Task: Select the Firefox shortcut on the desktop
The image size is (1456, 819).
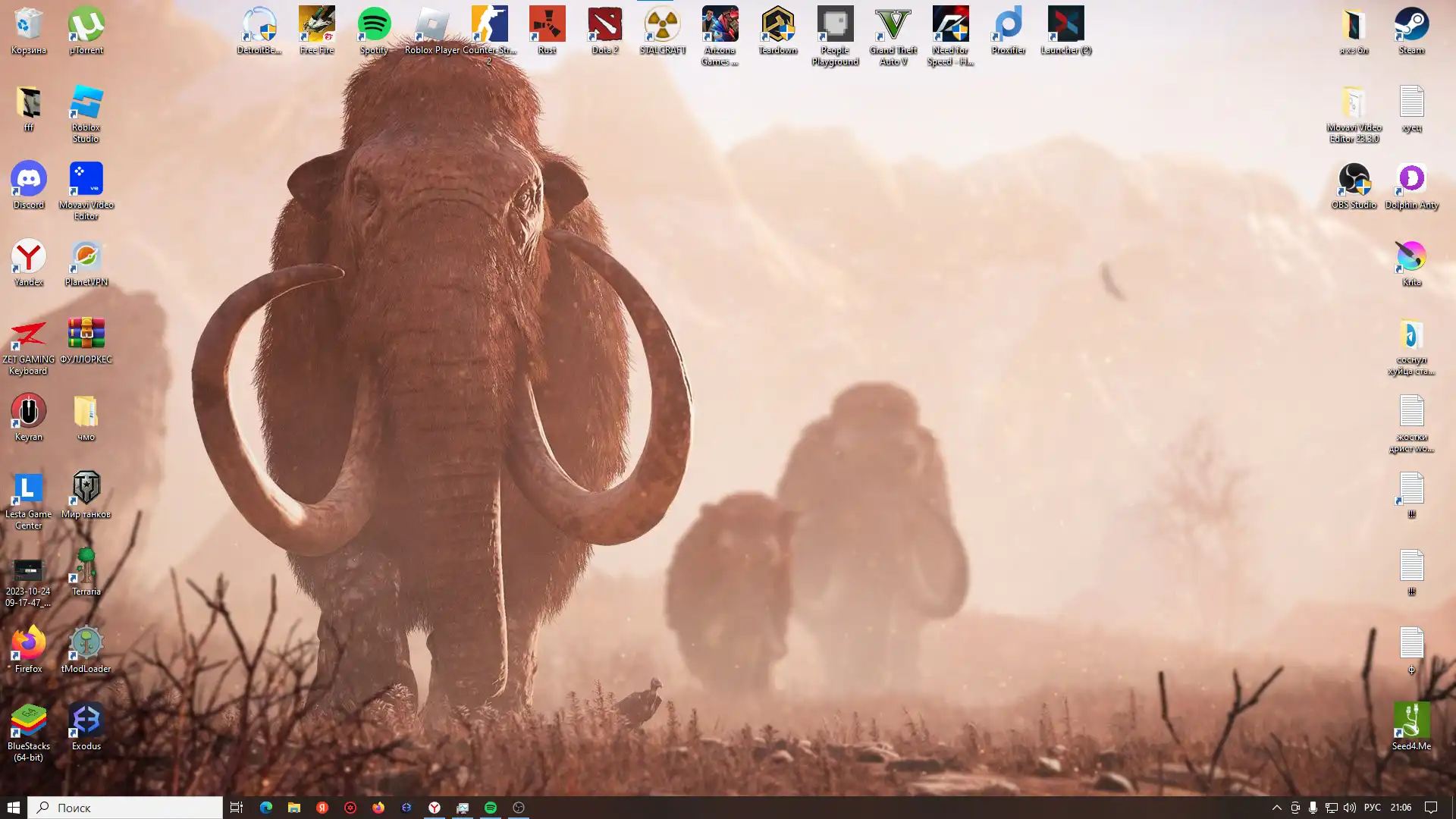Action: [28, 650]
